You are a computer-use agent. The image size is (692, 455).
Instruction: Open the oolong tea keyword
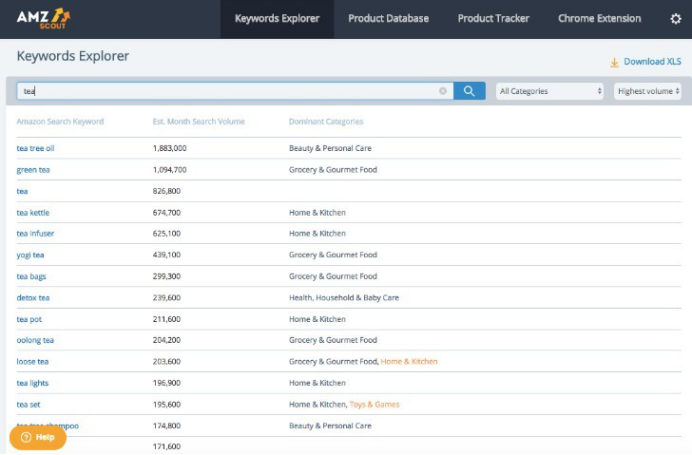pos(35,340)
